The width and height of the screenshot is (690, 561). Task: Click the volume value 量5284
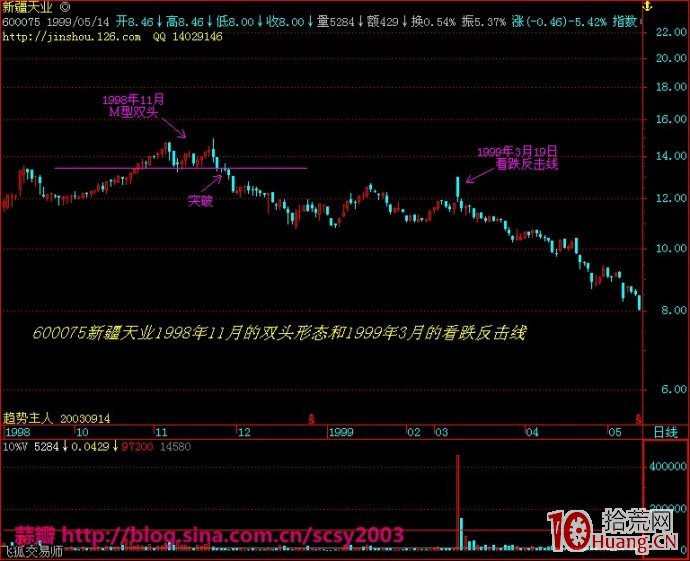335,22
